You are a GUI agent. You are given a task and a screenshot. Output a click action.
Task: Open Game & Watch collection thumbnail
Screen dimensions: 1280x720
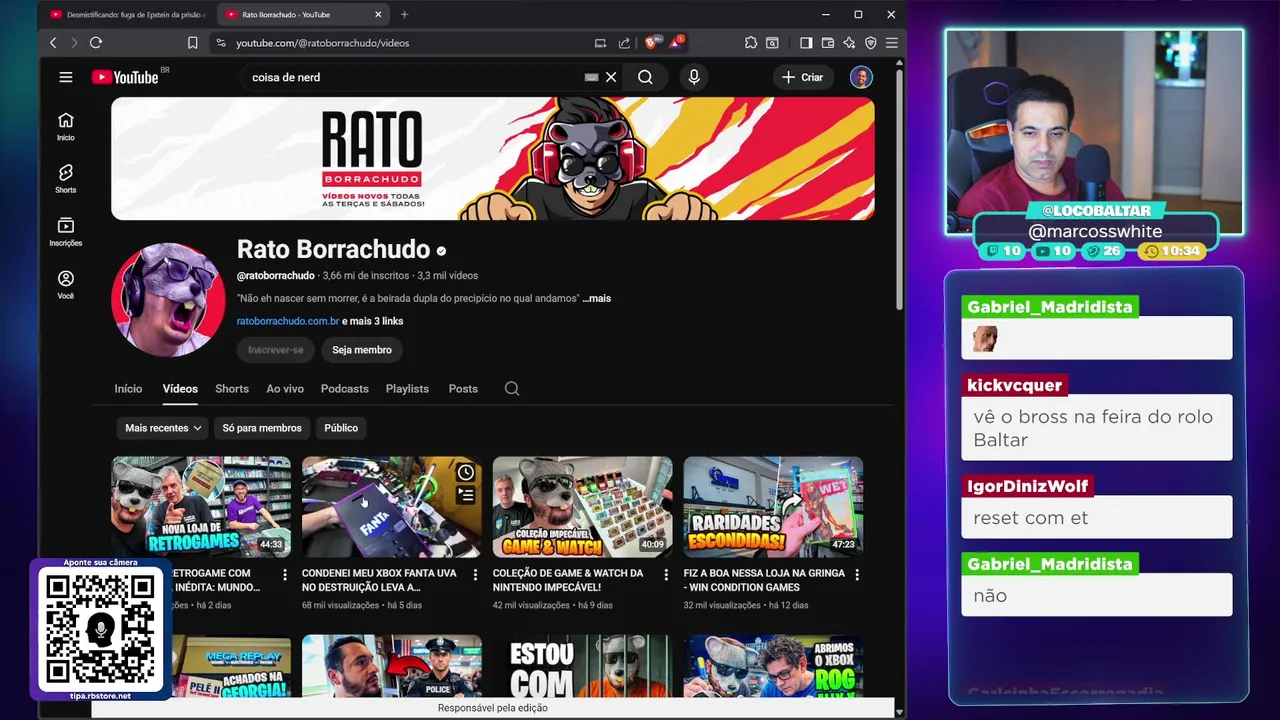point(582,507)
